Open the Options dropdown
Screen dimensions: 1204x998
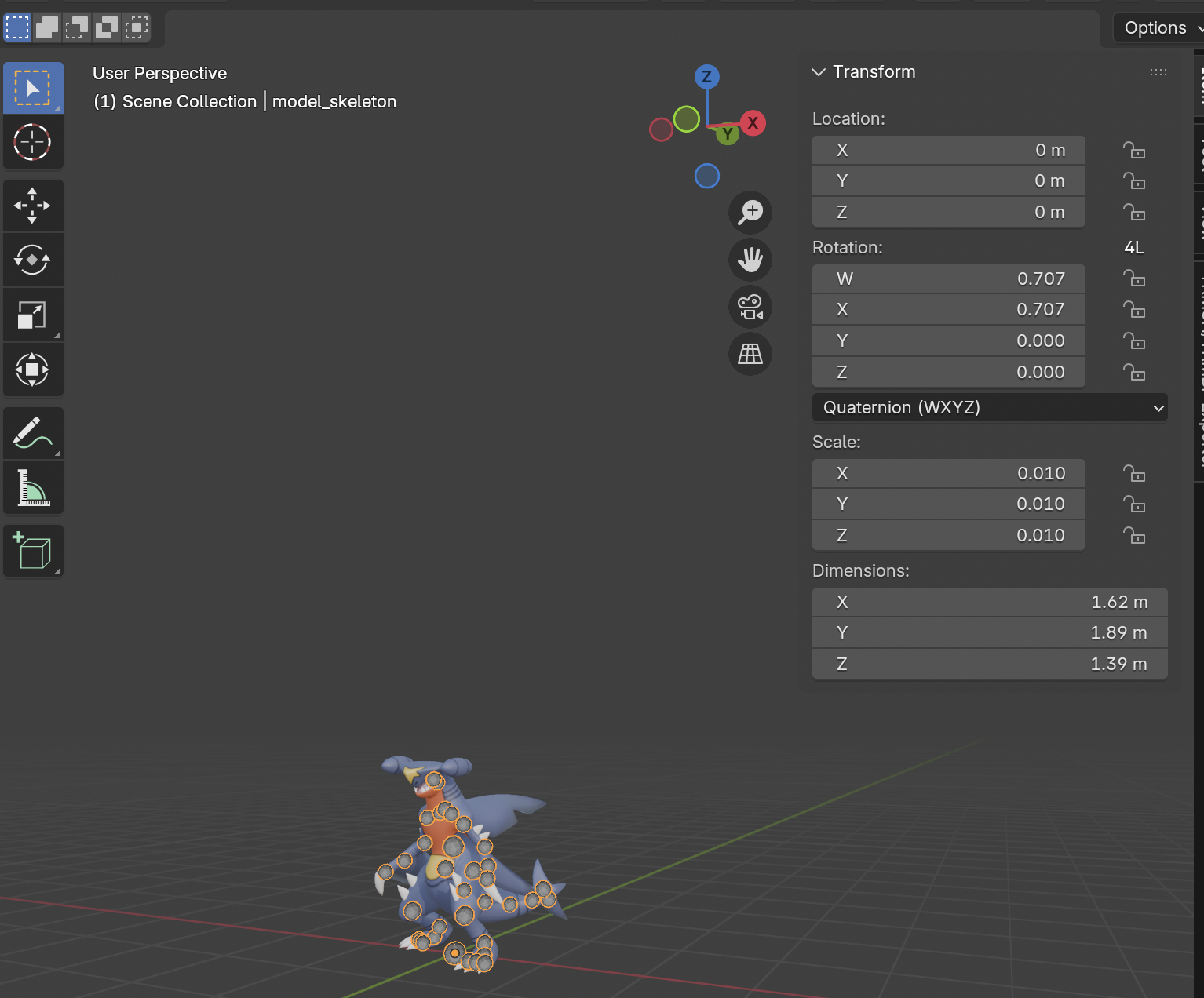[x=1159, y=27]
